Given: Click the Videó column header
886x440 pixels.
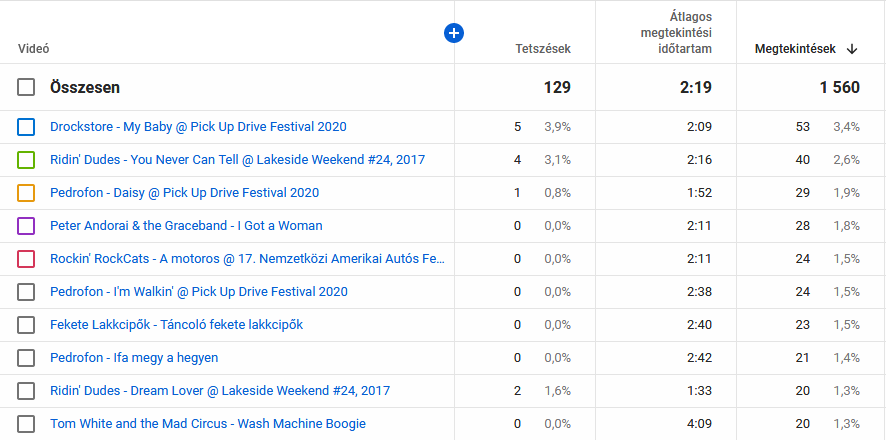Looking at the screenshot, I should pos(33,48).
